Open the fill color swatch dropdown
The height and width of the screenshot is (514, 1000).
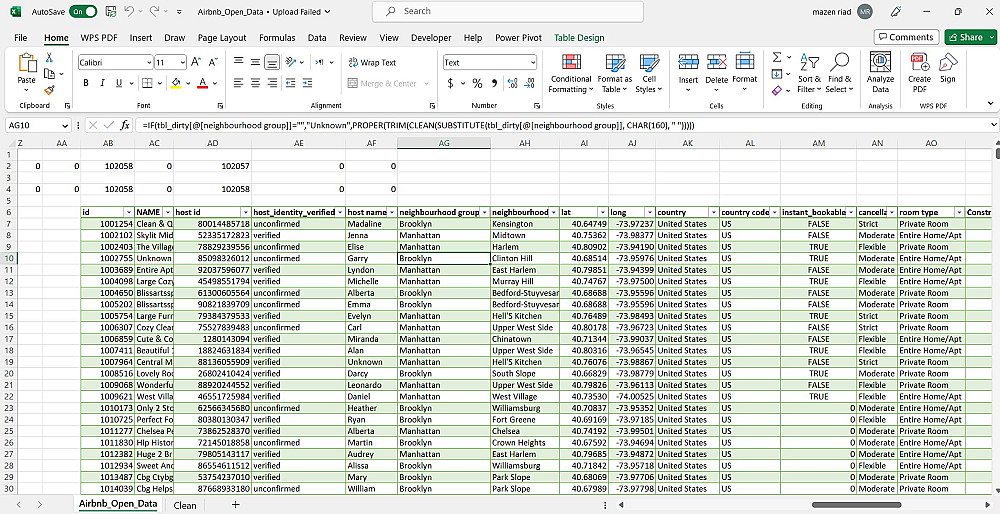(186, 84)
